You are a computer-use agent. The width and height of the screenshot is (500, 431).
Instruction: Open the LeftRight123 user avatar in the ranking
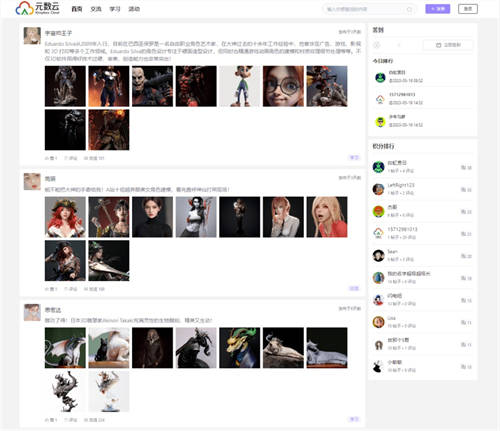point(378,189)
